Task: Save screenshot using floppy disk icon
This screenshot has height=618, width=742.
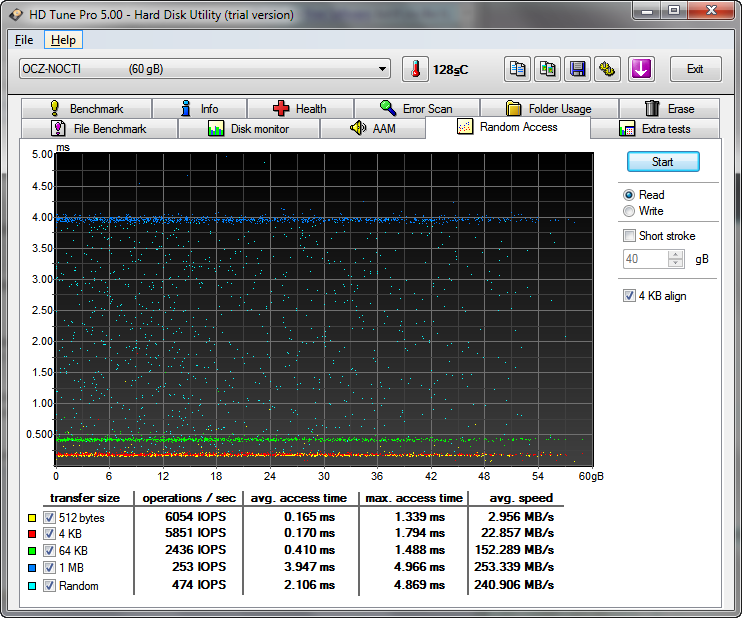Action: [577, 69]
